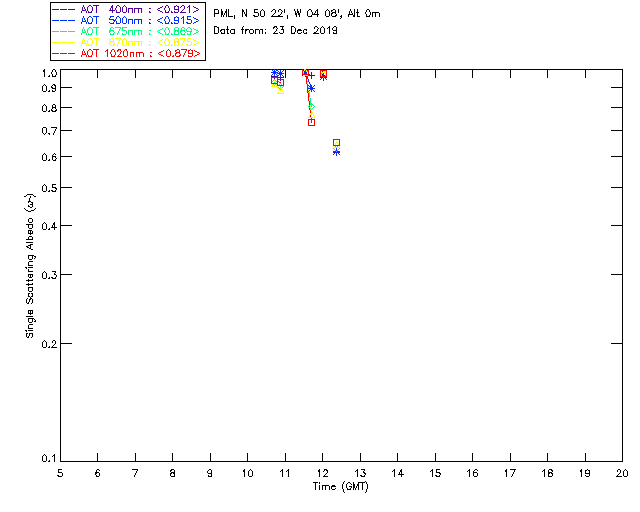Click the time-axis tick label '13'

[x=360, y=473]
